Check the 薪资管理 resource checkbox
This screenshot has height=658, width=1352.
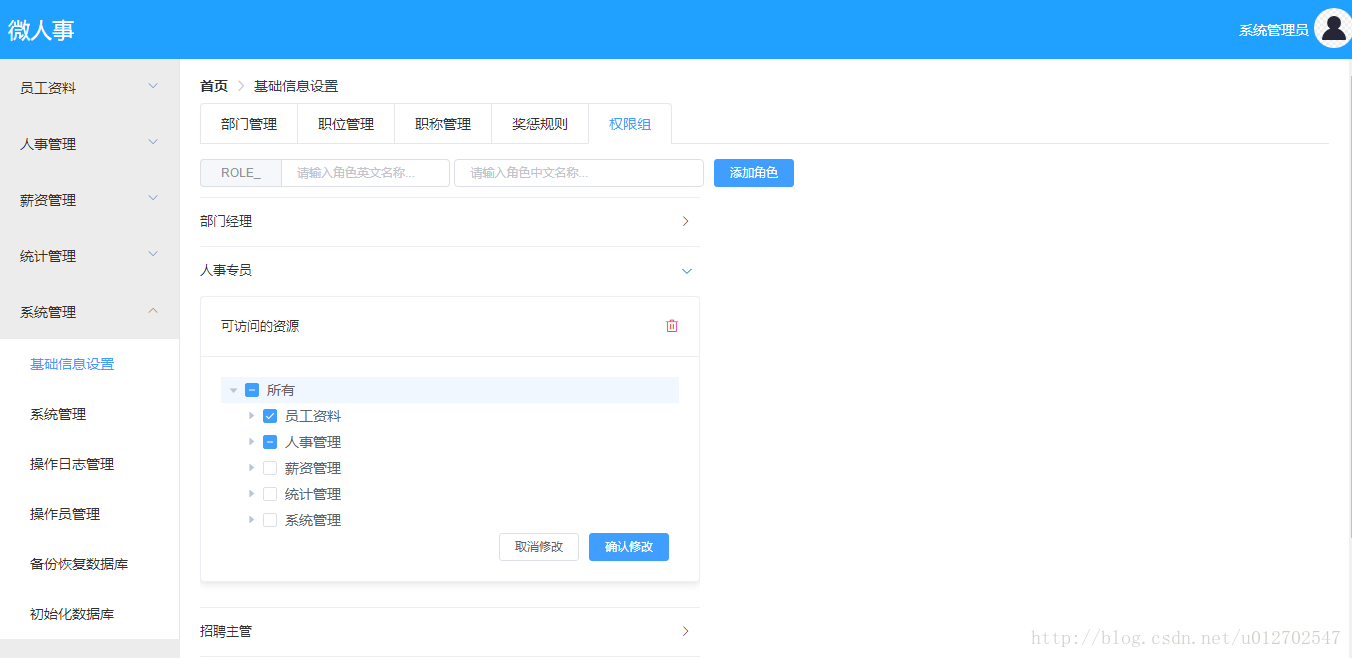tap(270, 467)
